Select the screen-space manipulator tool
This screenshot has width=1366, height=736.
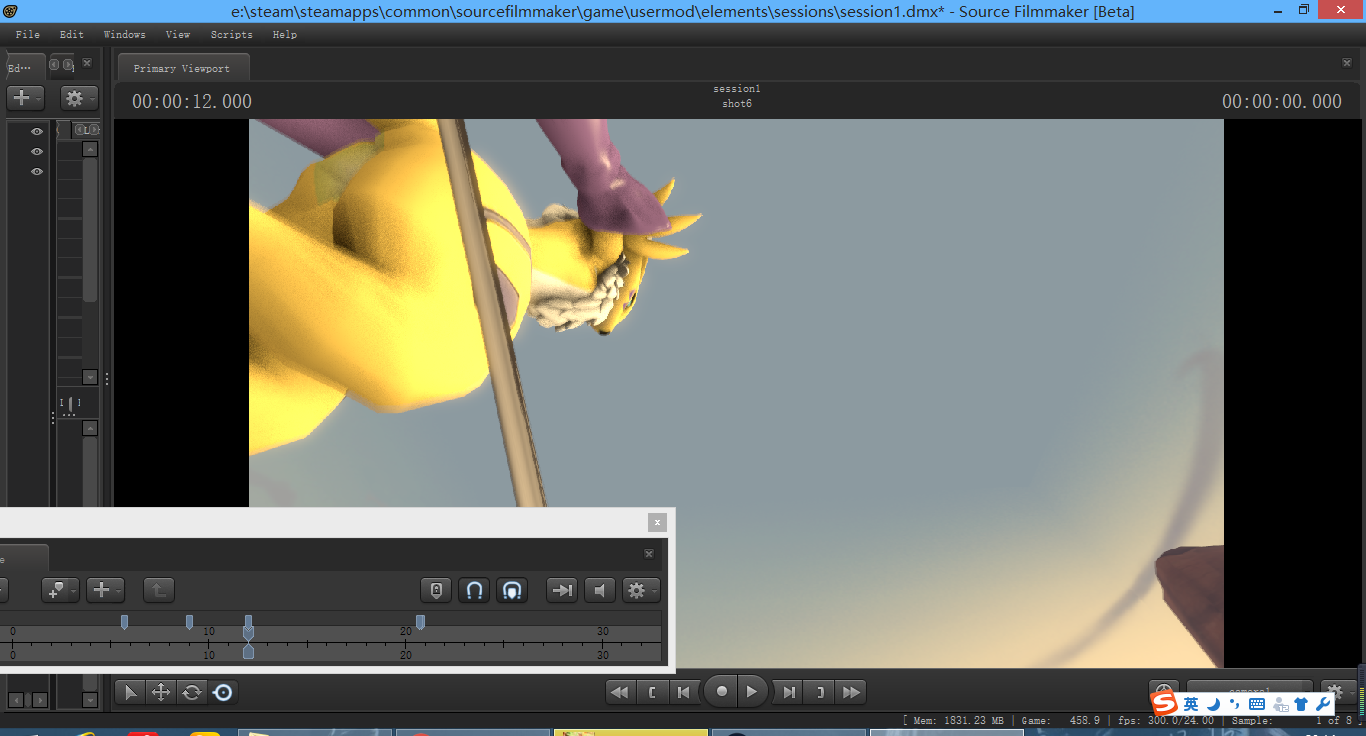(x=223, y=692)
